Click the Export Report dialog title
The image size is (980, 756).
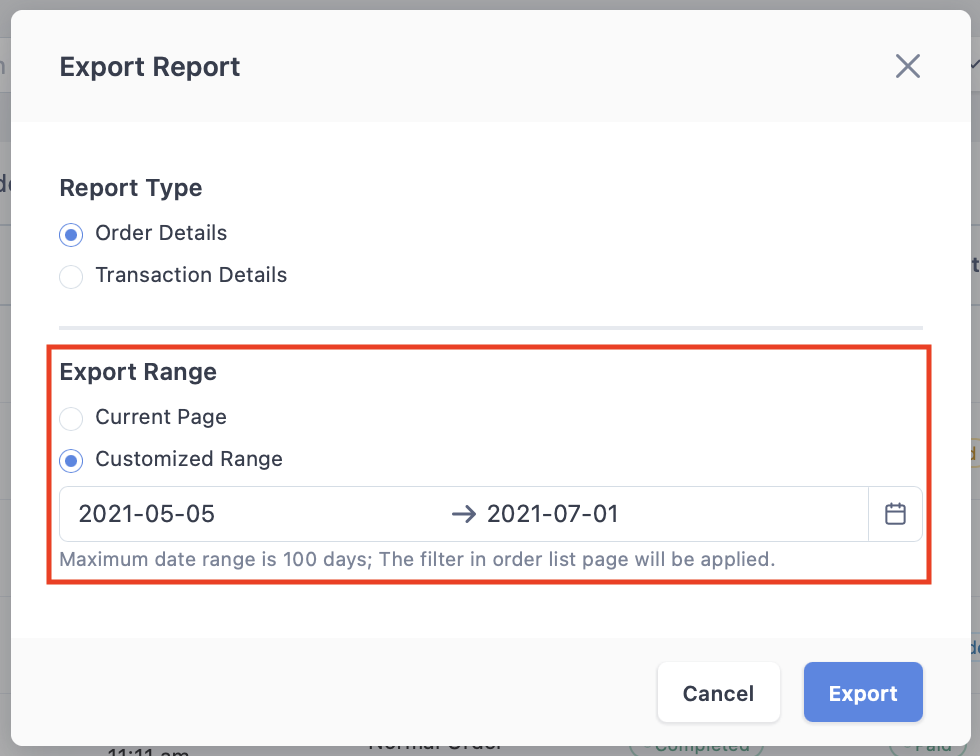[149, 67]
